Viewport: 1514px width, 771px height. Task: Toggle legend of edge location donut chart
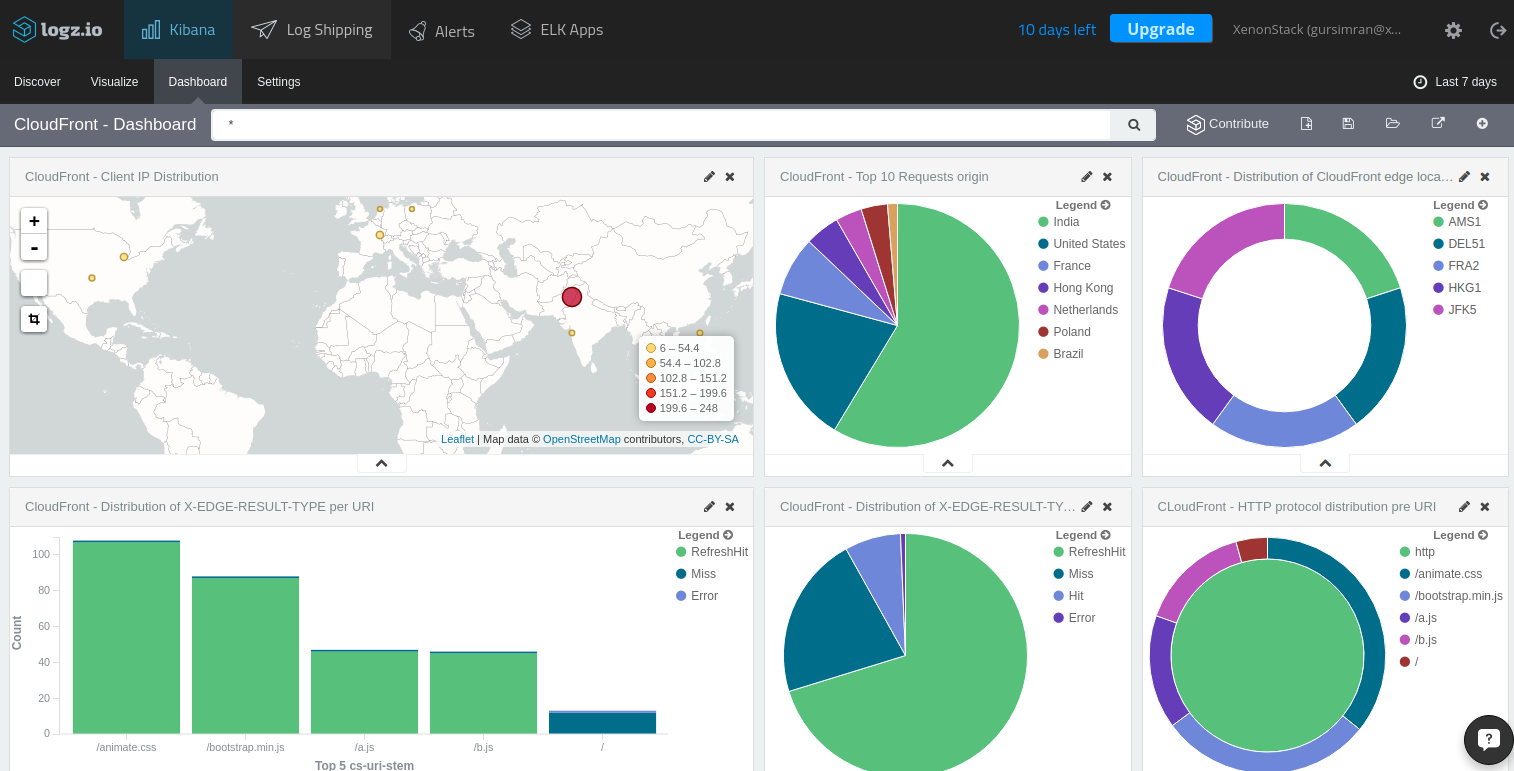[1483, 205]
